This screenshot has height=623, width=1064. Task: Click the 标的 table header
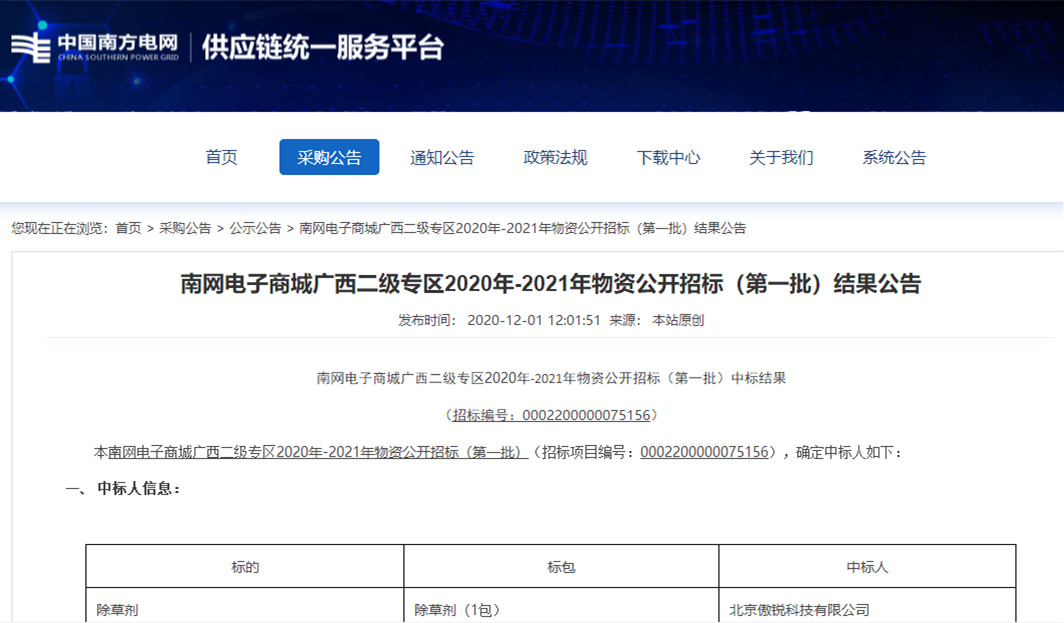click(x=245, y=567)
